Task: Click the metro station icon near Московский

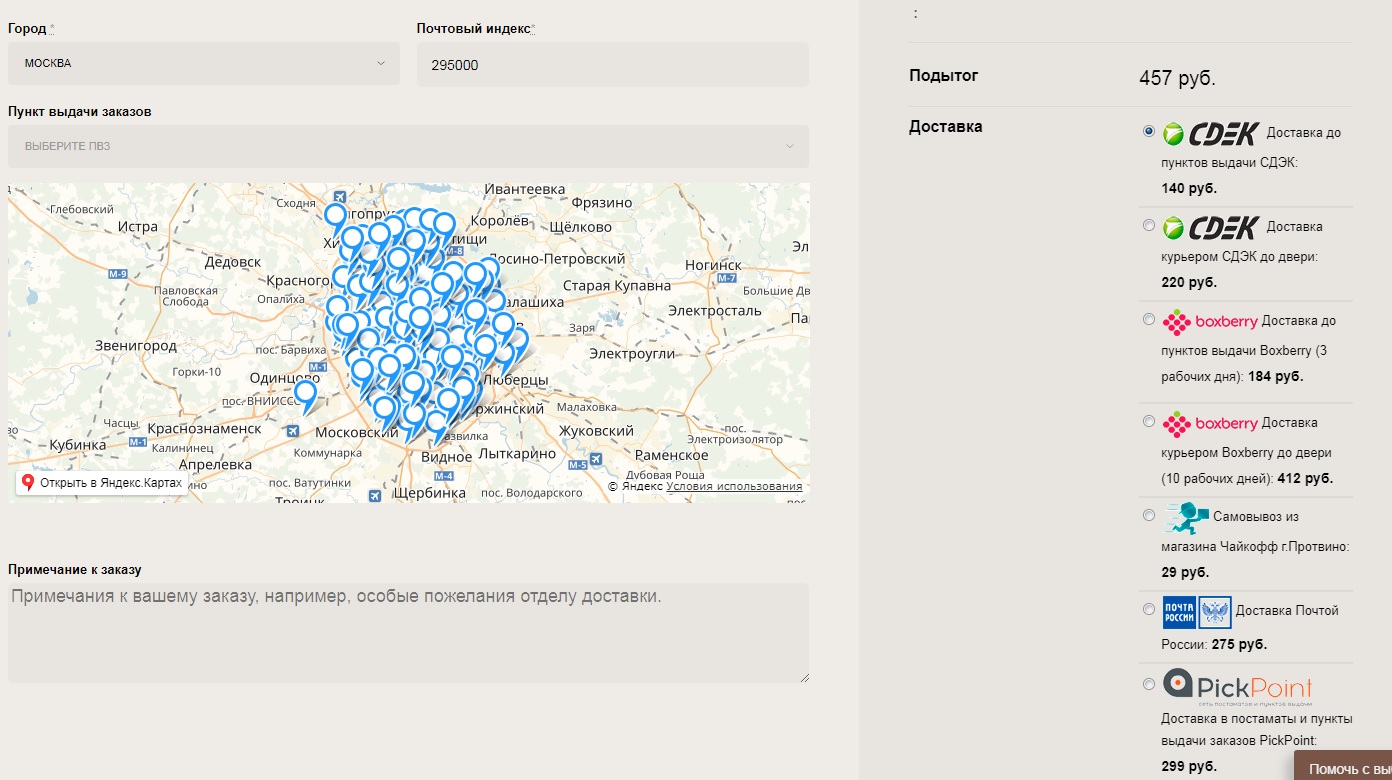Action: [292, 432]
